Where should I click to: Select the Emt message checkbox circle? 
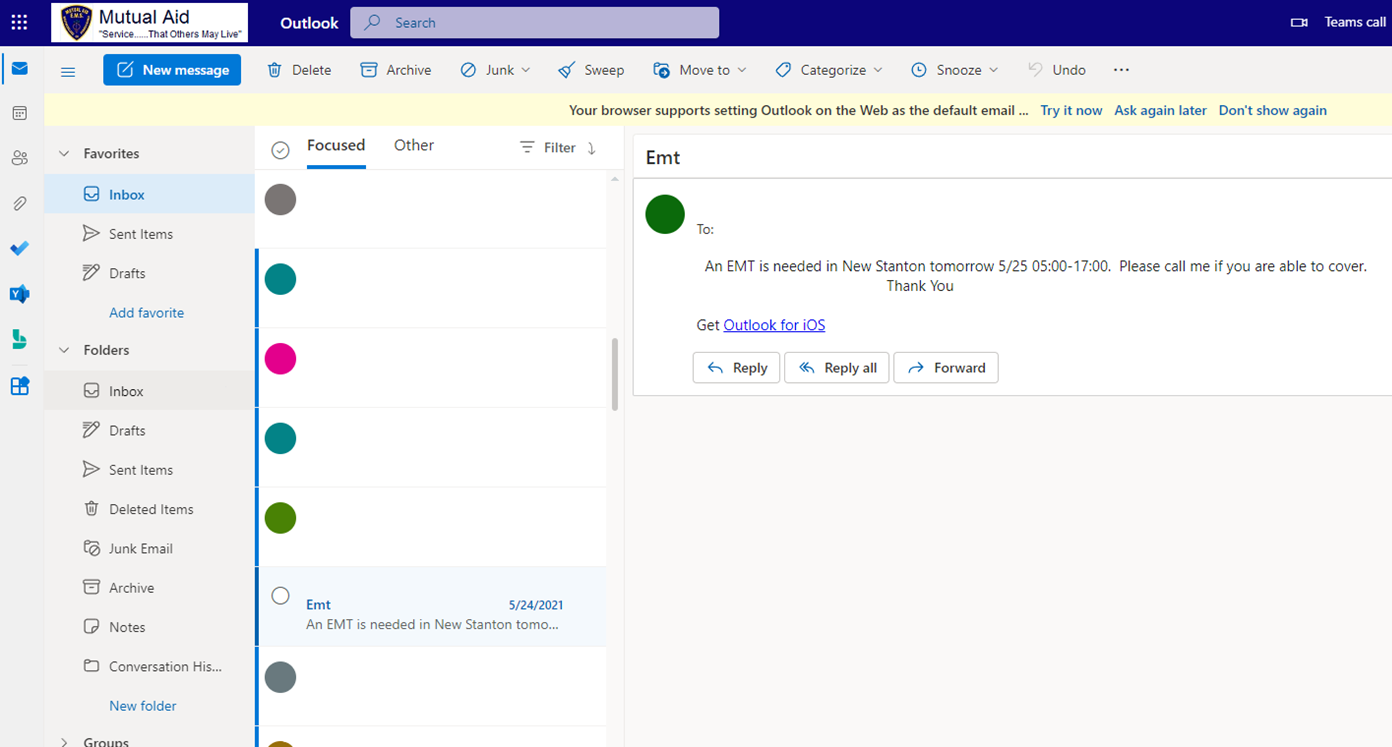coord(281,596)
